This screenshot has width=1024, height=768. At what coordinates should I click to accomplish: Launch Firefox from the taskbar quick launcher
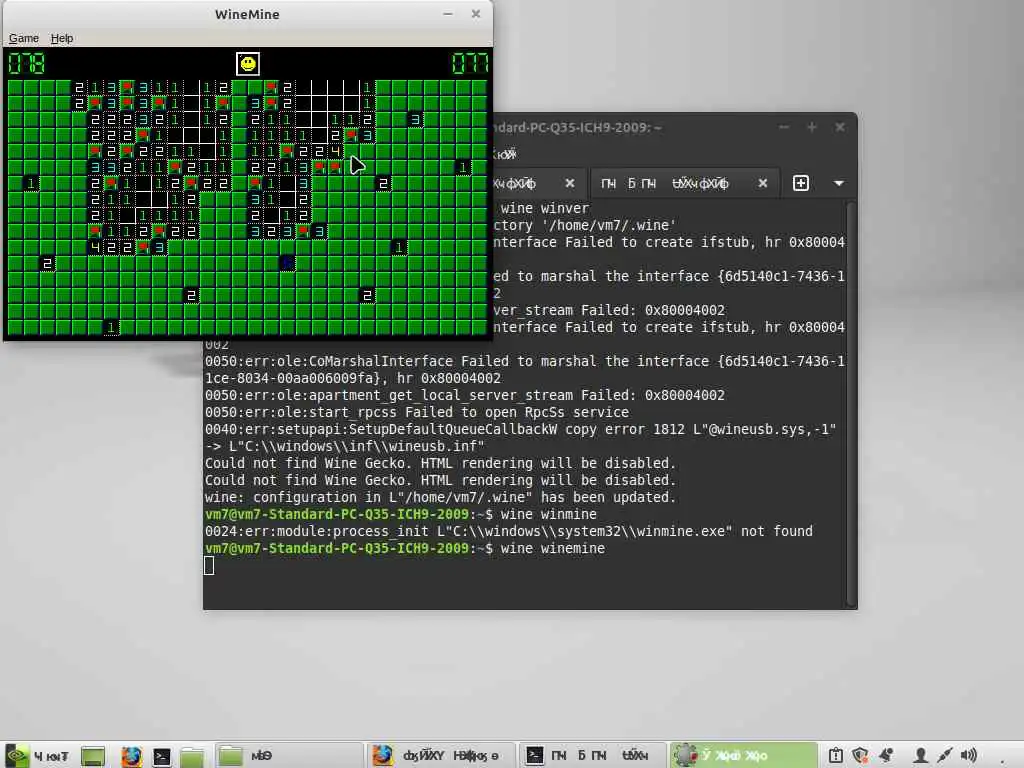[131, 756]
